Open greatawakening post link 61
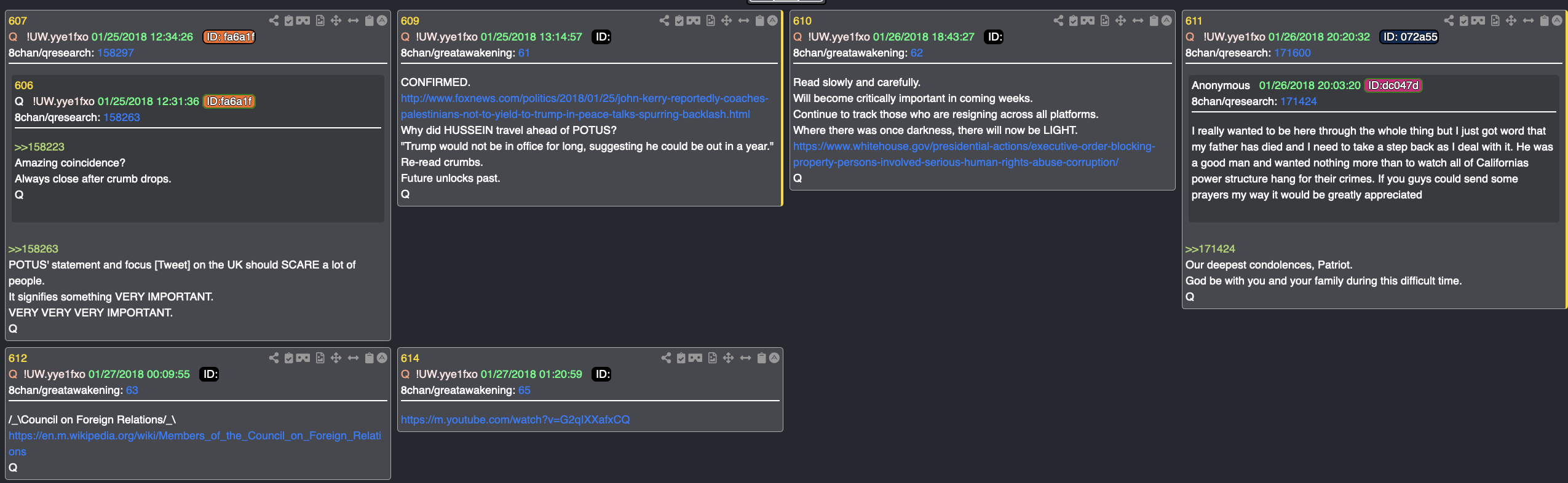 (x=524, y=53)
